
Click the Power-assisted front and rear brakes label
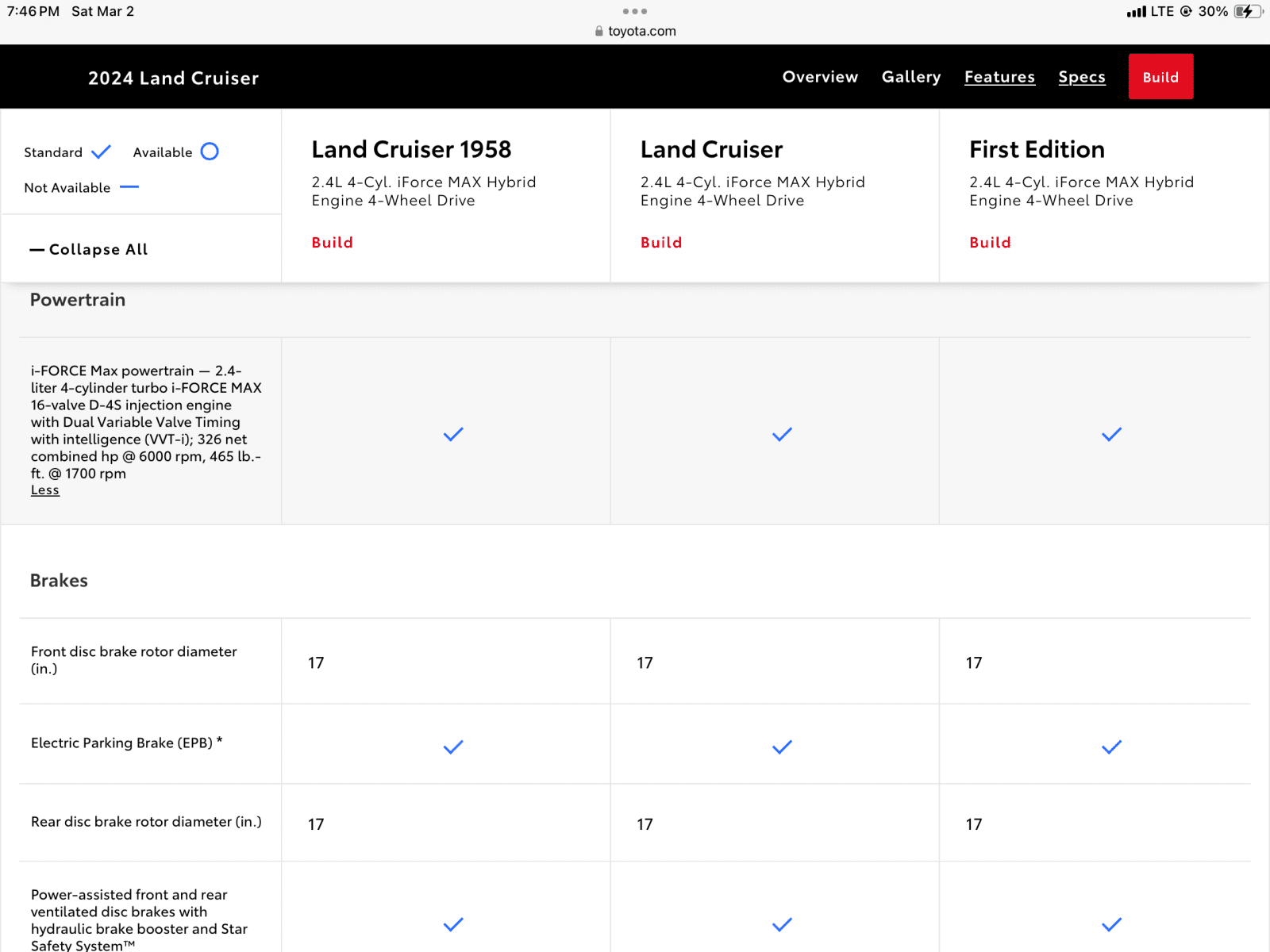point(139,920)
